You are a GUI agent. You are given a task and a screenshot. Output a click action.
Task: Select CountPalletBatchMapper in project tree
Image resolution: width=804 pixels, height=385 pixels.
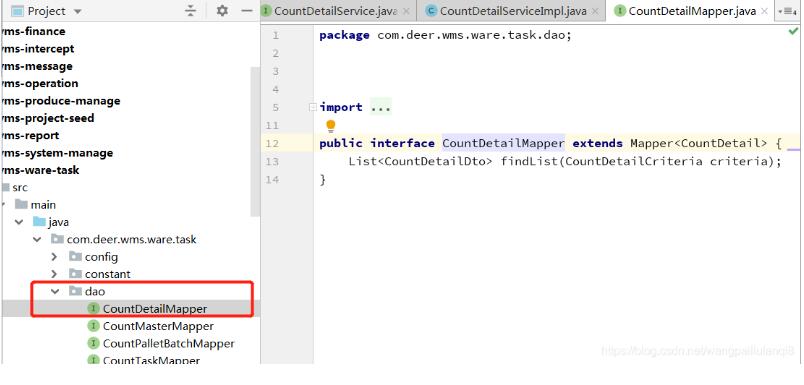point(168,343)
